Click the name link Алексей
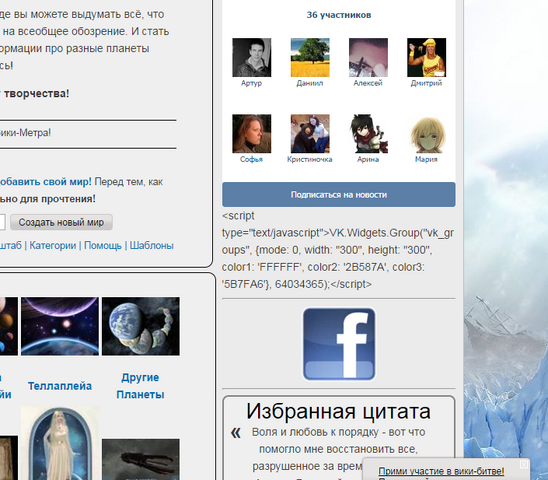 click(368, 83)
